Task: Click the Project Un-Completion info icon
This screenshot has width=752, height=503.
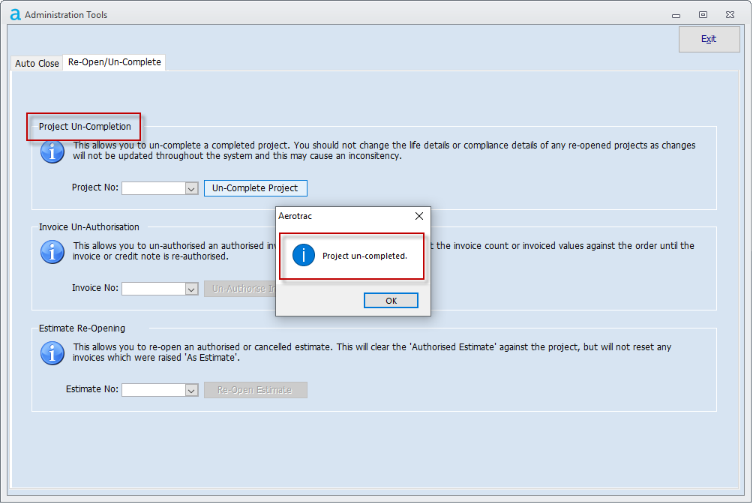Action: pyautogui.click(x=52, y=151)
